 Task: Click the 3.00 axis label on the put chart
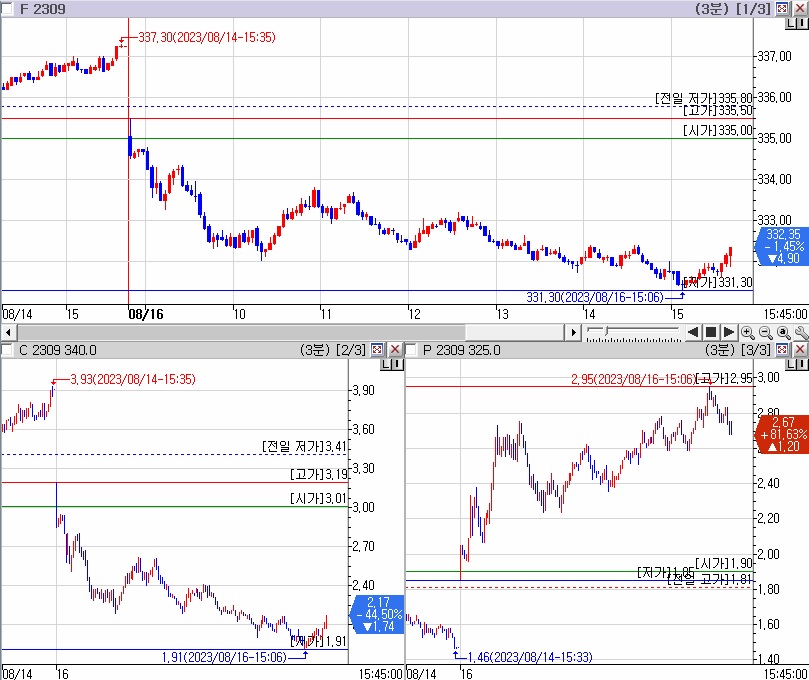pyautogui.click(x=769, y=377)
